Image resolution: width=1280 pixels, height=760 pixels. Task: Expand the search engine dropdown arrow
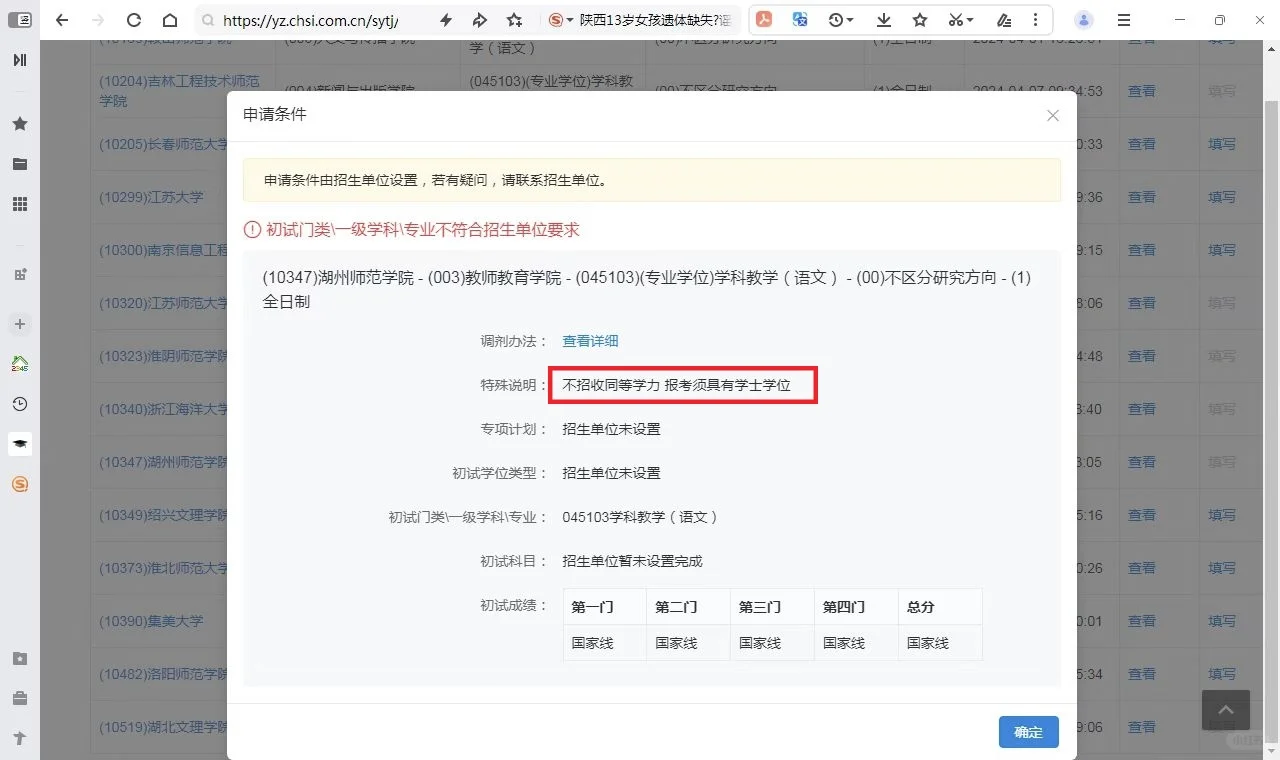tap(570, 20)
